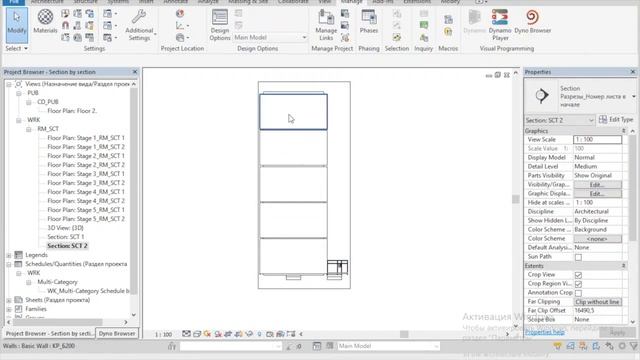Collapse the RM_SCT node
This screenshot has width=640, height=360.
[29, 129]
